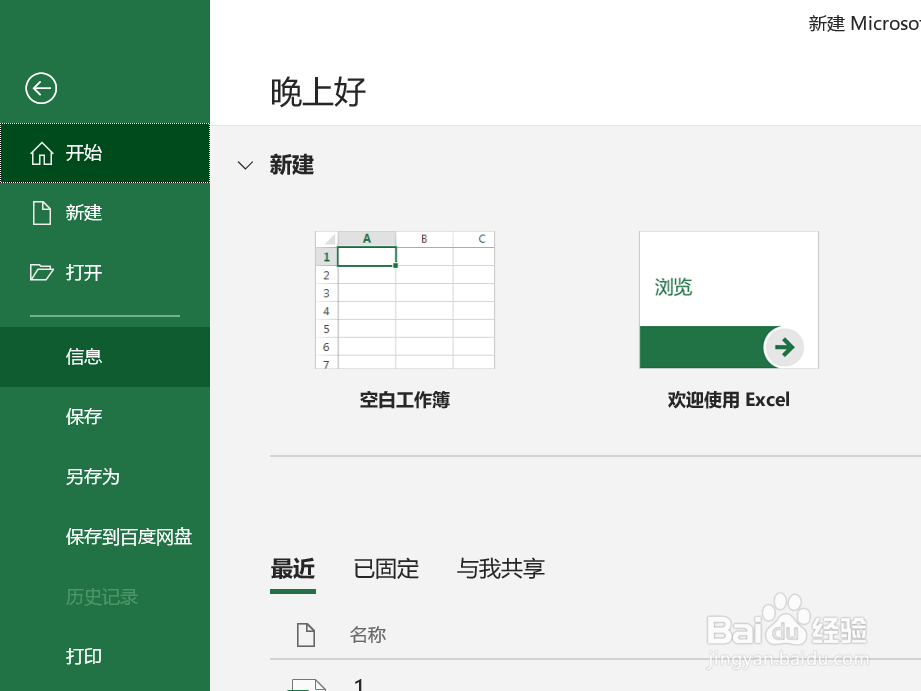Image resolution: width=921 pixels, height=691 pixels.
Task: Click the green arrow on the Excel welcome card
Action: click(784, 347)
